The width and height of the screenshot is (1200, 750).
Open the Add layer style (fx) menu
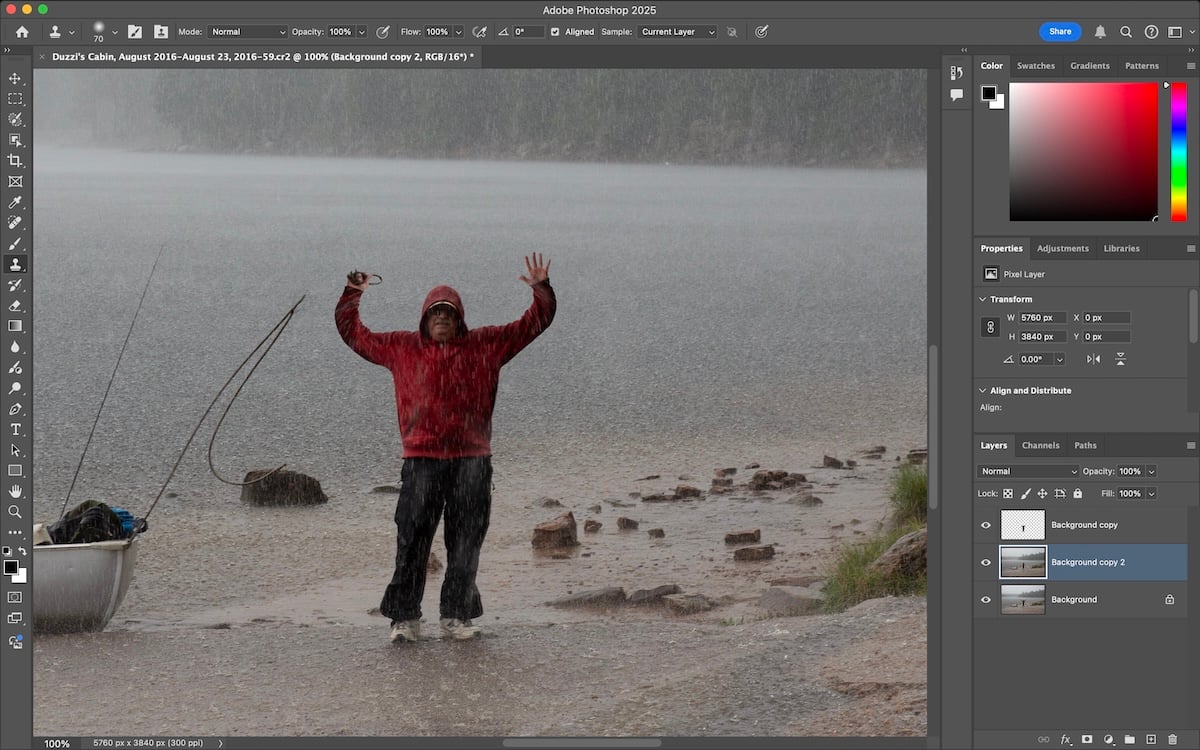tap(1066, 740)
